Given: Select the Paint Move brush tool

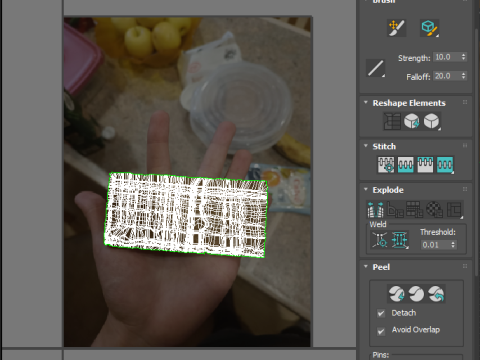Looking at the screenshot, I should tap(397, 28).
